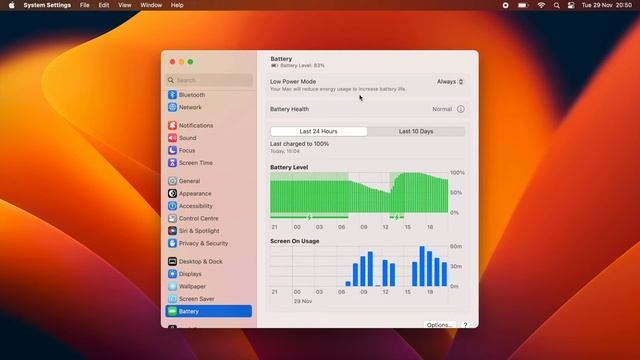This screenshot has height=360, width=640.
Task: Select the Control Centre icon
Action: pyautogui.click(x=172, y=218)
